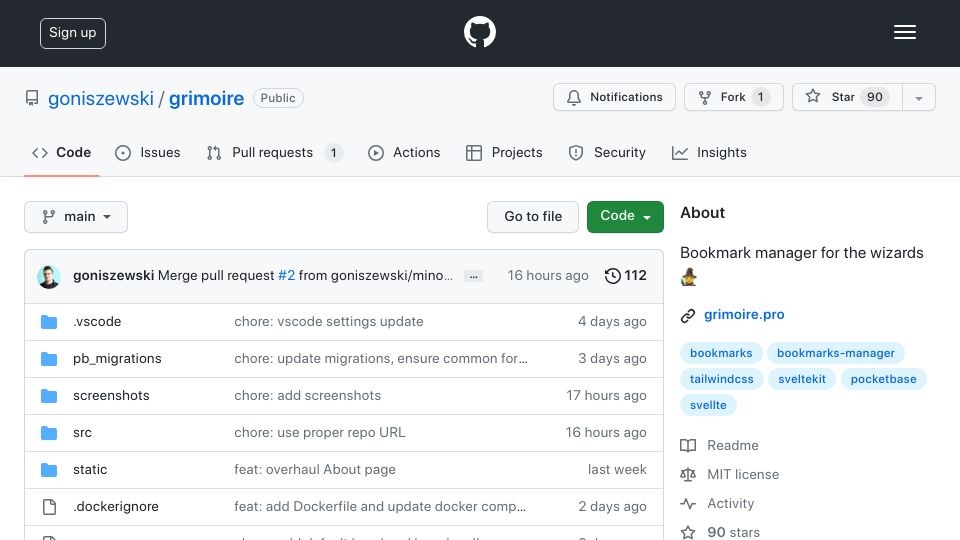Viewport: 960px width, 540px height.
Task: Select the bookmarks-manager topic tag
Action: click(836, 353)
